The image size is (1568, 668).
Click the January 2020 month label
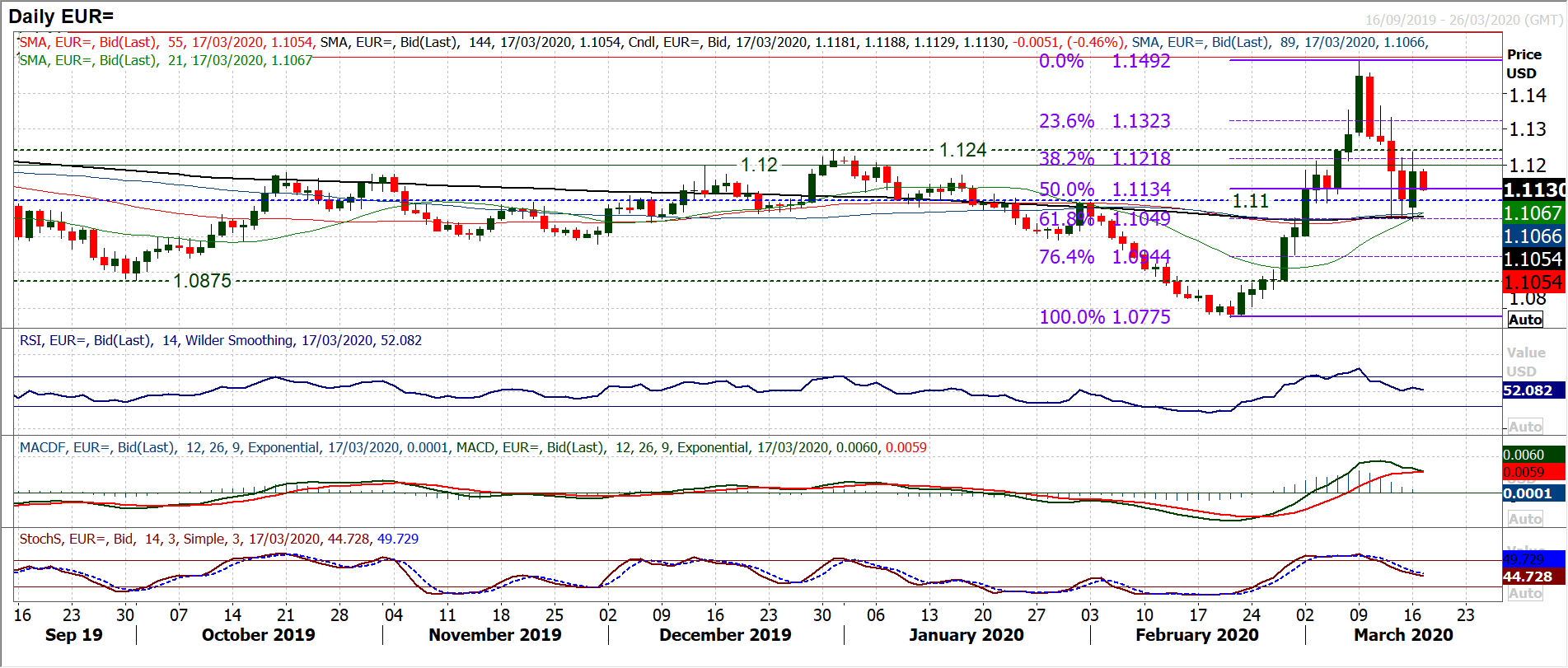966,635
